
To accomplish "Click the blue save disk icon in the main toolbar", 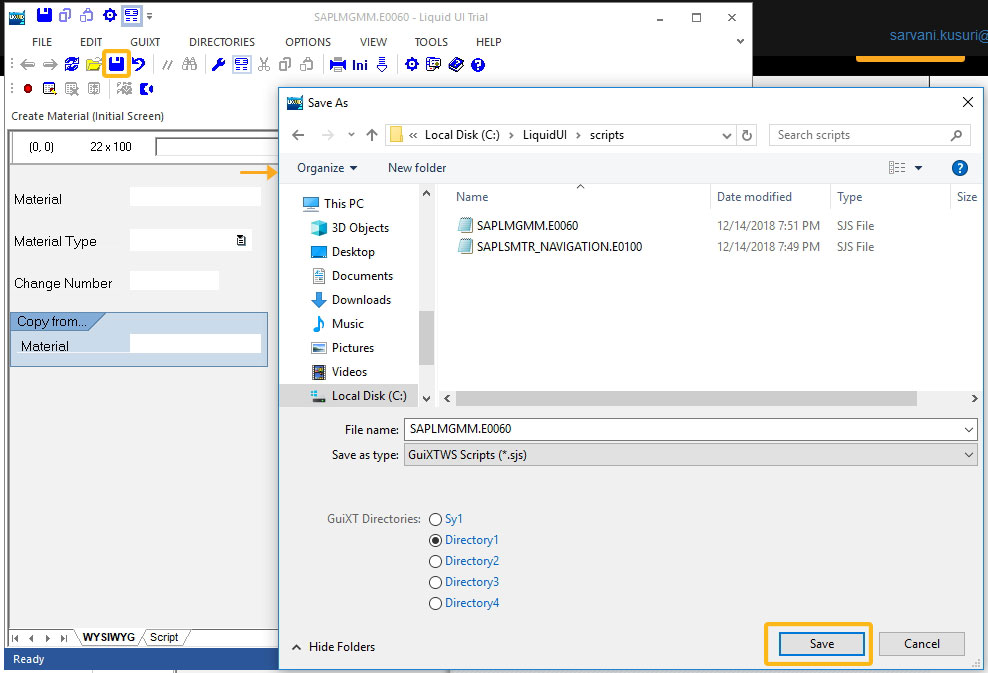I will point(117,64).
